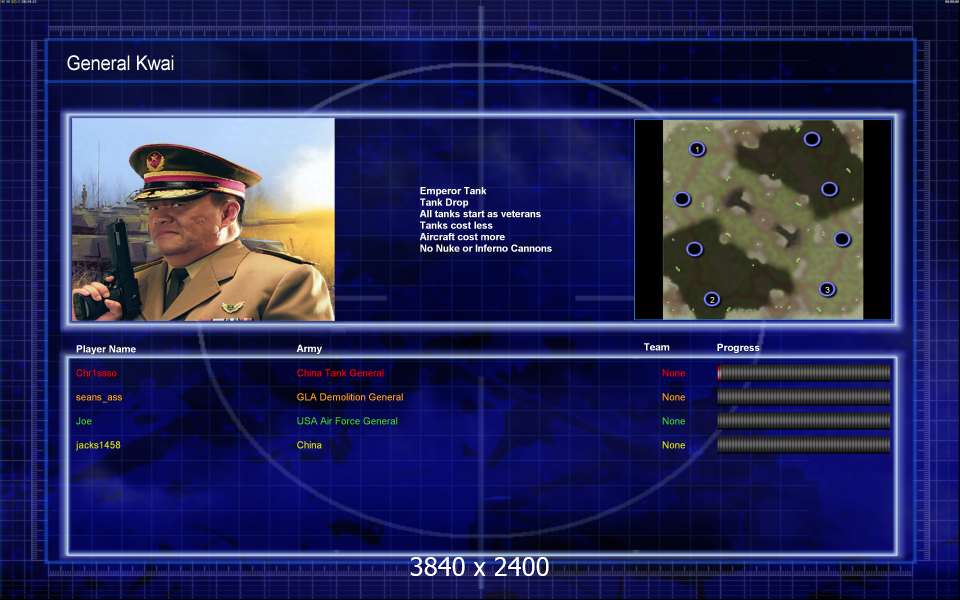Select 'All tanks start as veterans' text
This screenshot has height=600, width=960.
[480, 214]
